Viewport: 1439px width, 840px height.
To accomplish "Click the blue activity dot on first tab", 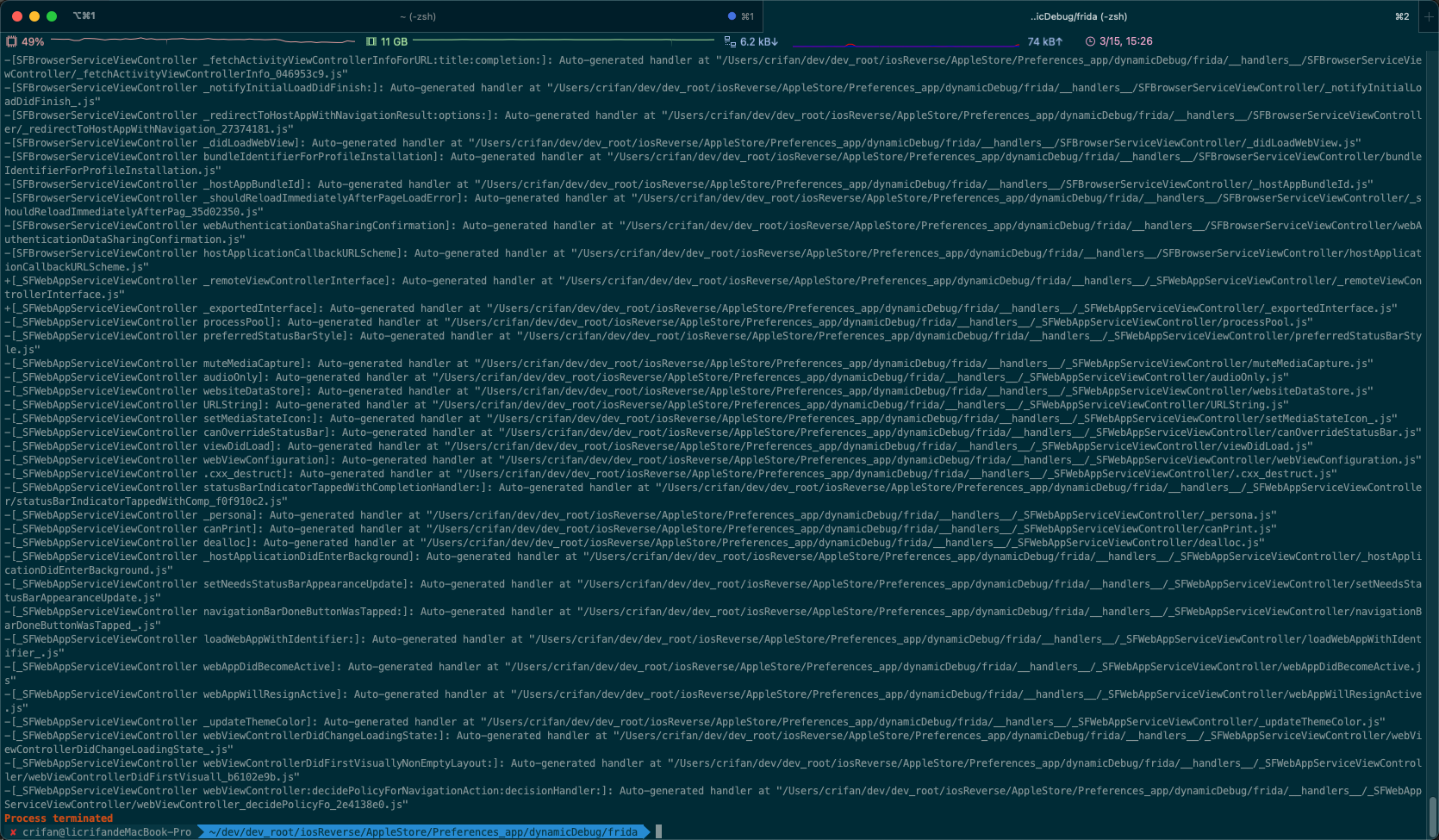I will (732, 16).
